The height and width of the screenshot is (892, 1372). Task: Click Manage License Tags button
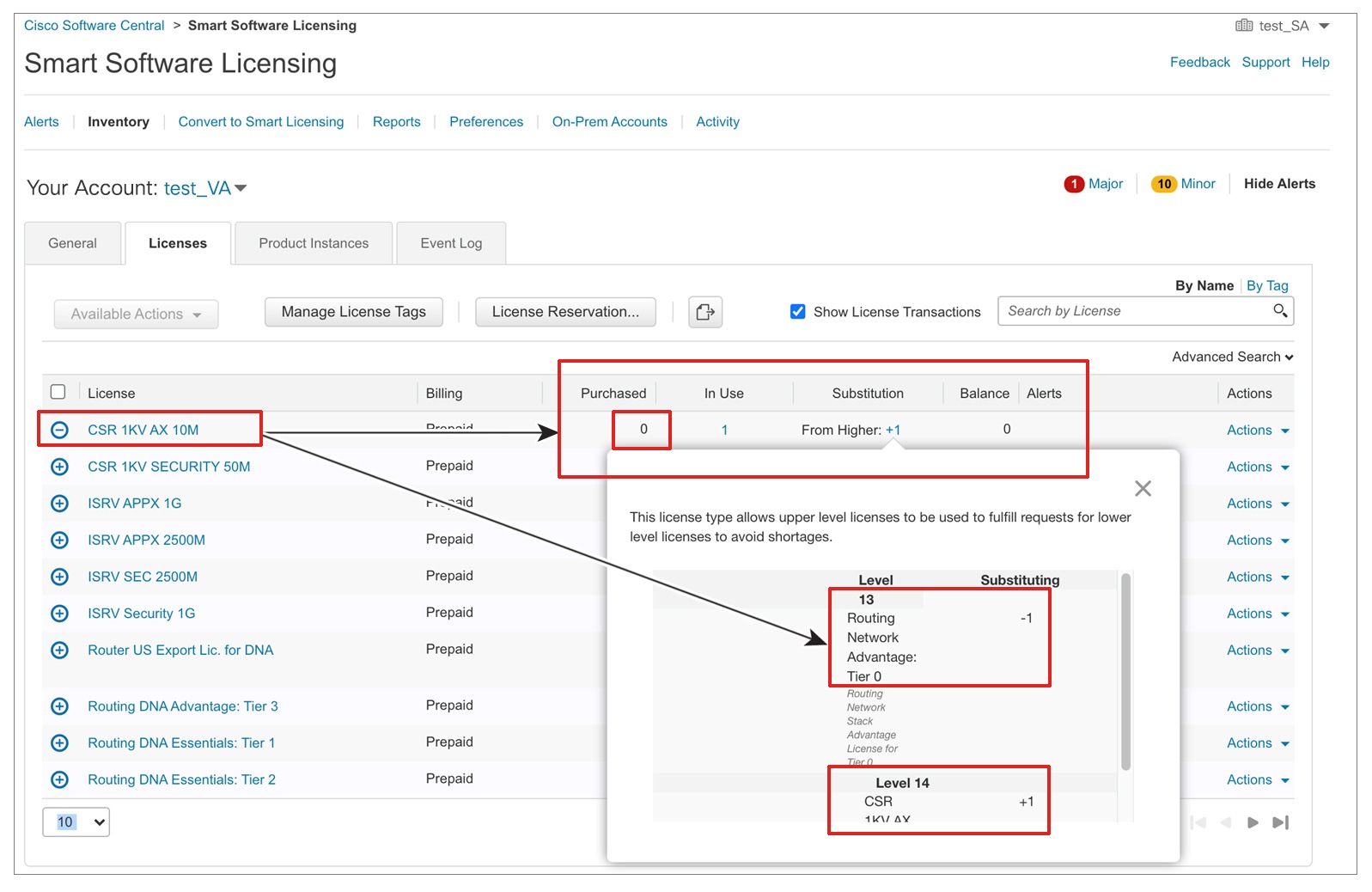pyautogui.click(x=354, y=312)
